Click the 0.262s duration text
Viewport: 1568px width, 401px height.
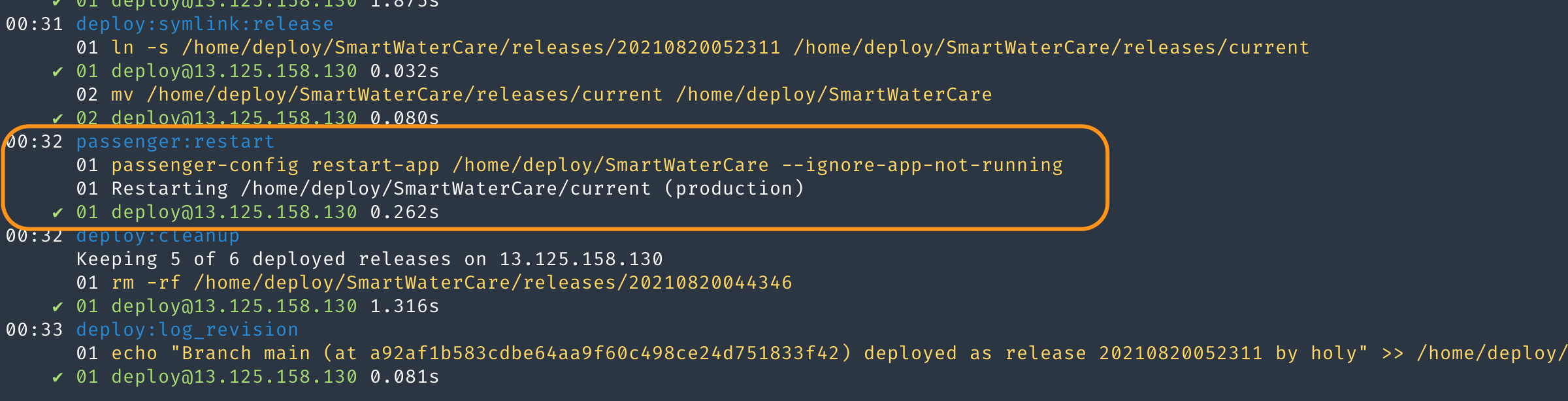point(404,212)
